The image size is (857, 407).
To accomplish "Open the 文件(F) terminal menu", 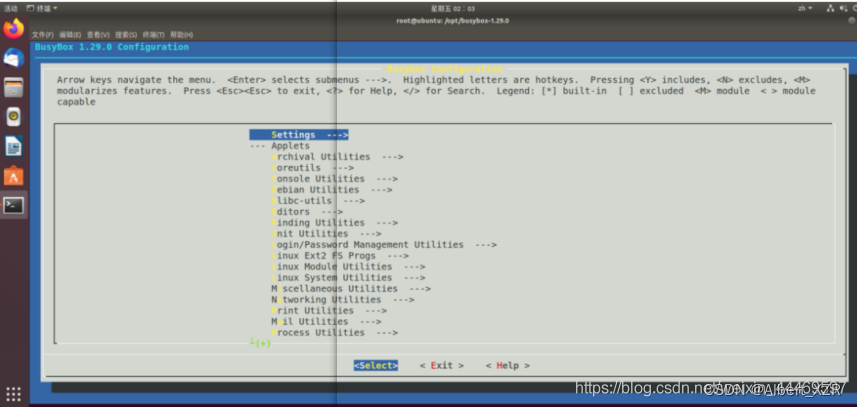I will pyautogui.click(x=43, y=34).
